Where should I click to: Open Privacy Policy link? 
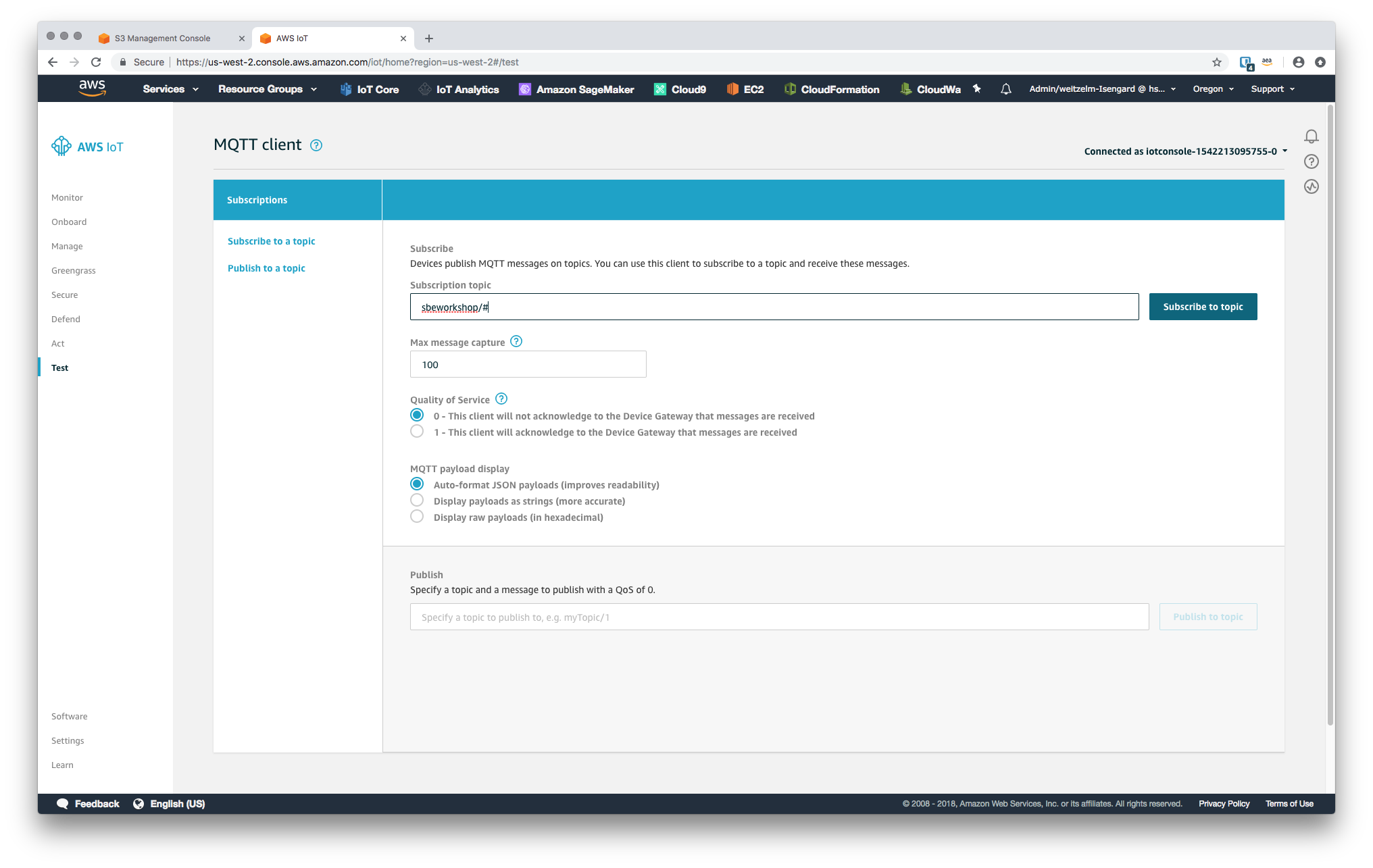pyautogui.click(x=1224, y=803)
